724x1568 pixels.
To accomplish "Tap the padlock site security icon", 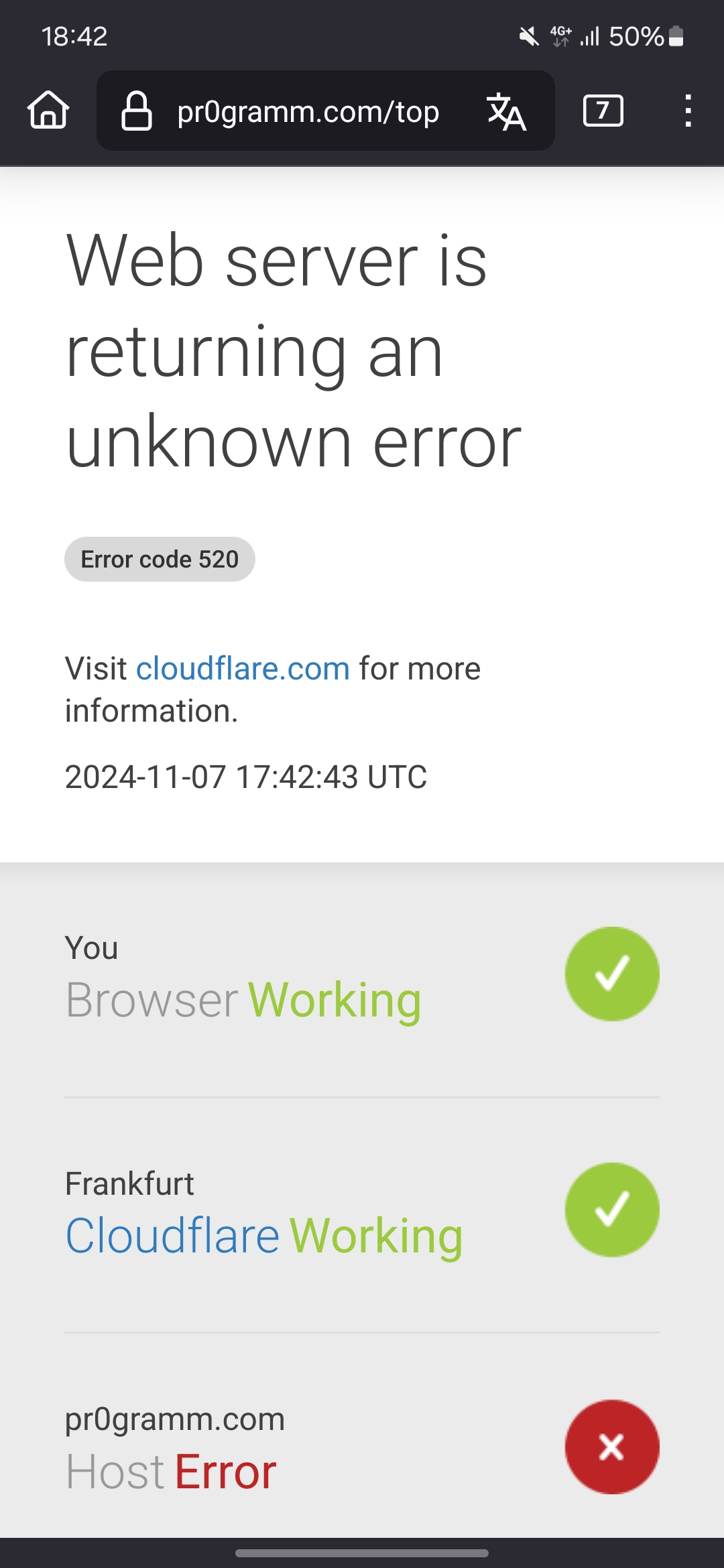I will tap(136, 111).
